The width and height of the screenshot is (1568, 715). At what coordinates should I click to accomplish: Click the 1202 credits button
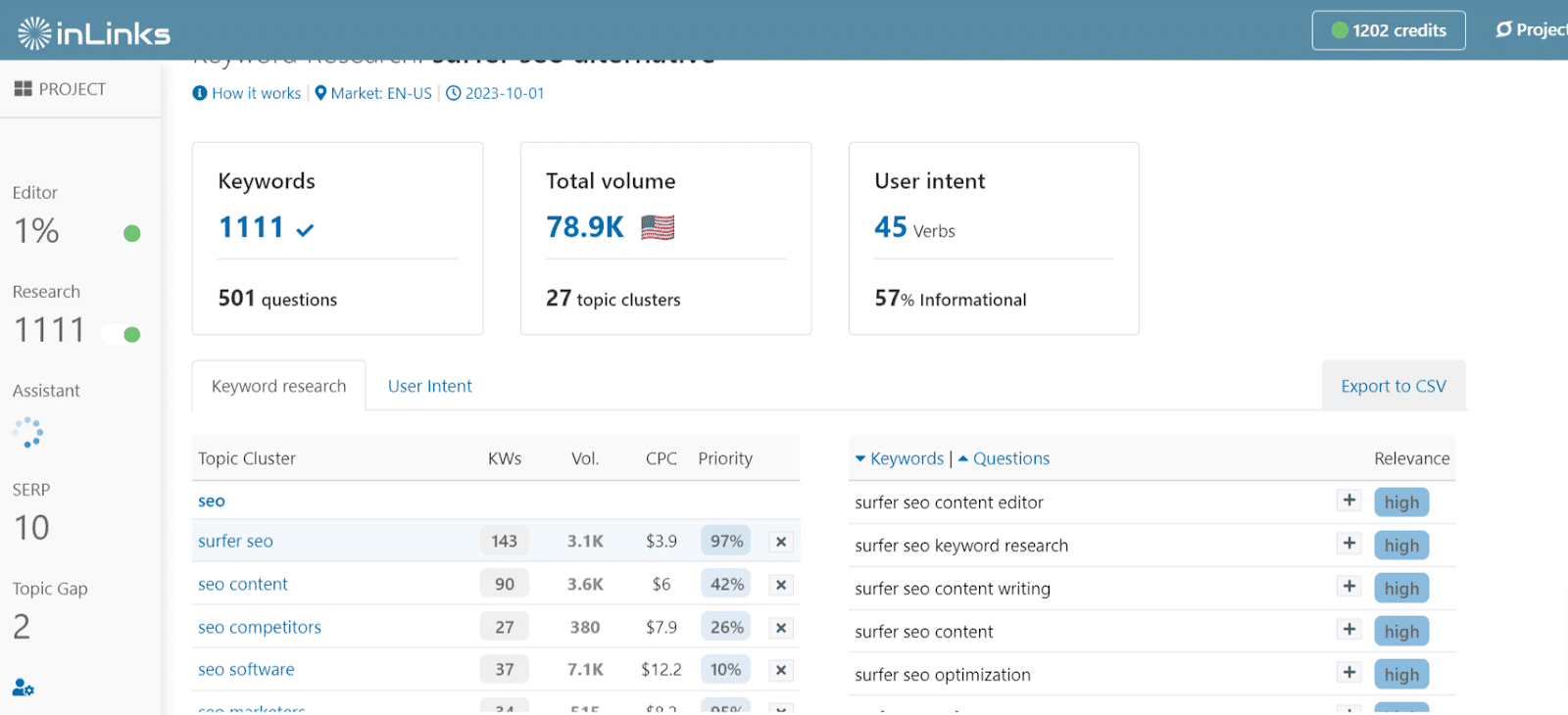(x=1389, y=30)
